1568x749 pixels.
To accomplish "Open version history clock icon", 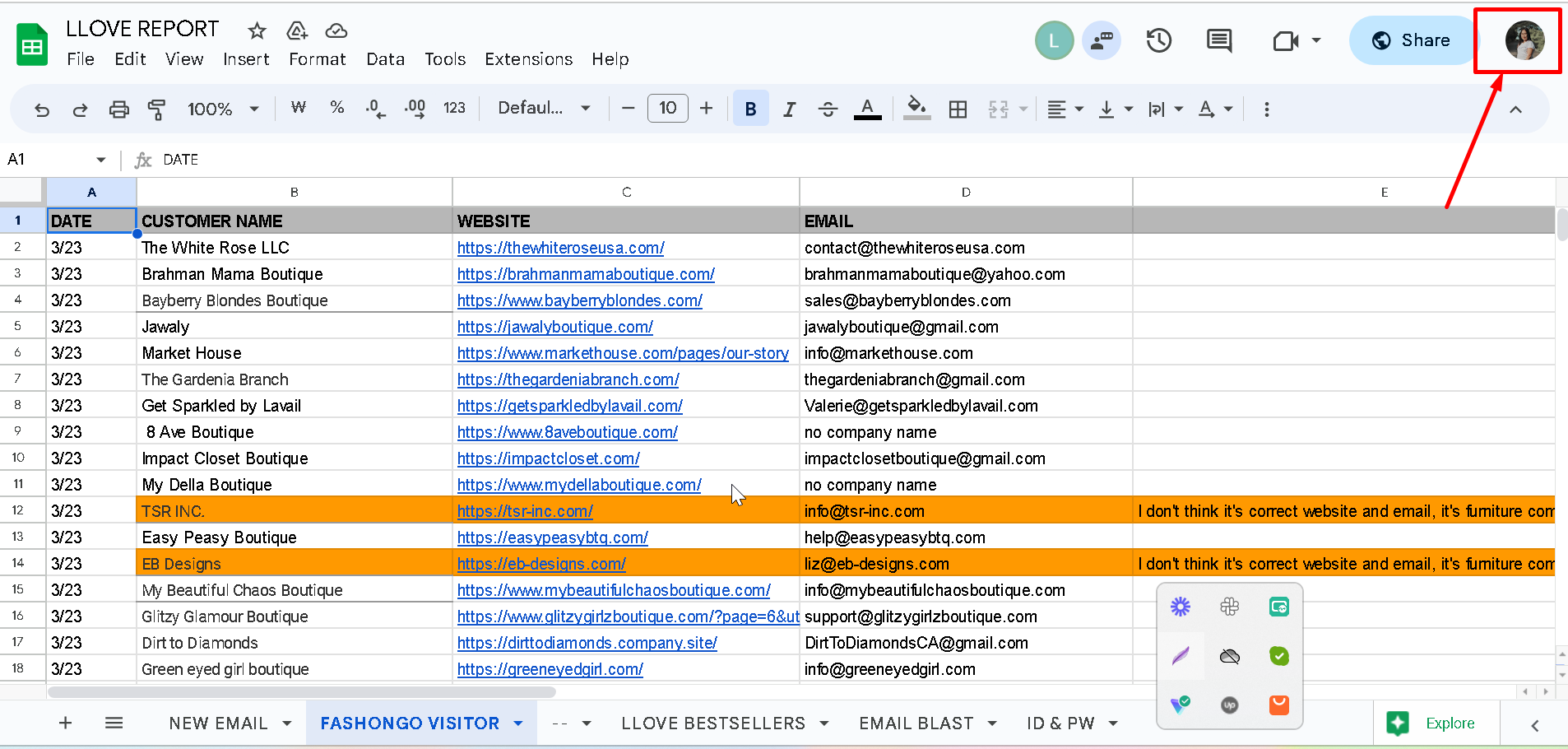I will pyautogui.click(x=1159, y=40).
